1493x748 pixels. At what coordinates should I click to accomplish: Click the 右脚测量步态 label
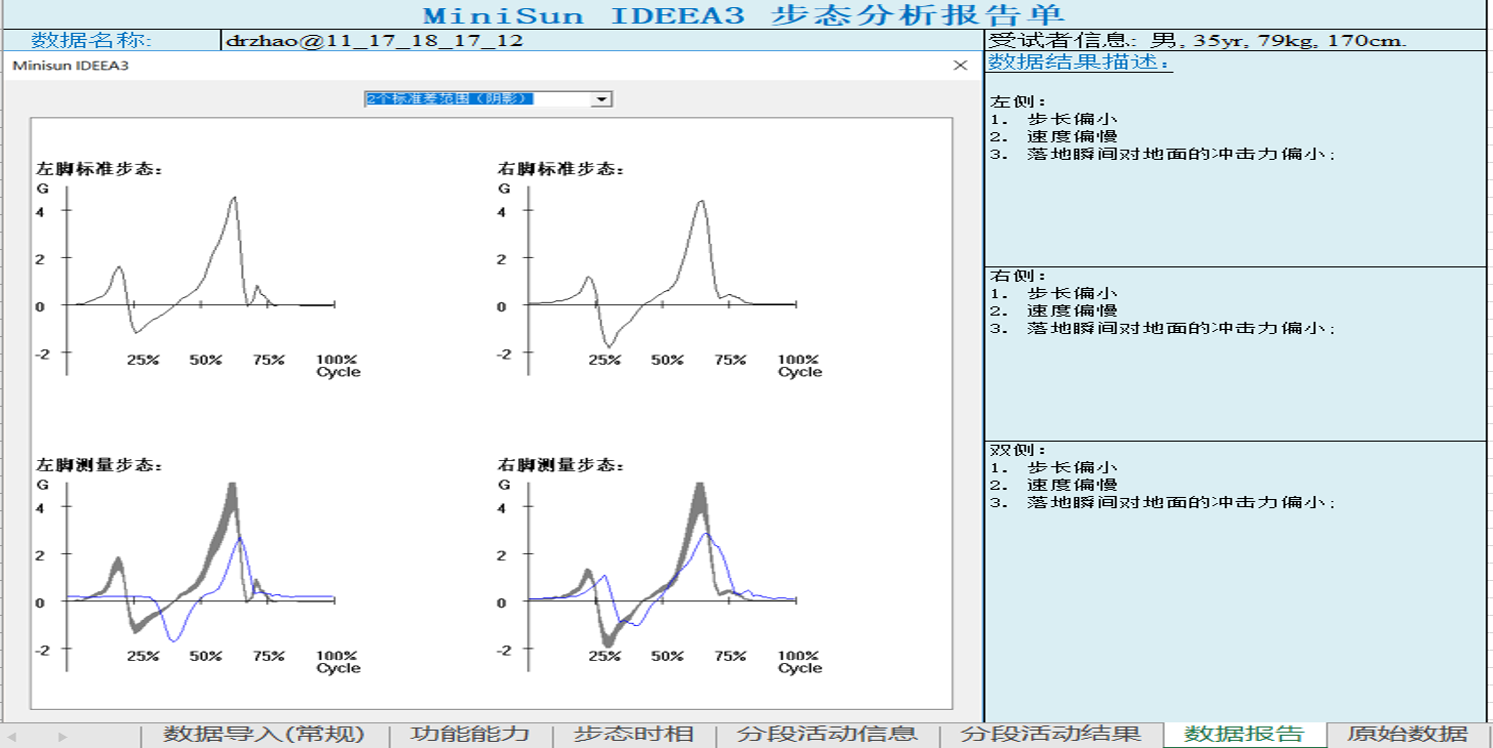pyautogui.click(x=561, y=465)
